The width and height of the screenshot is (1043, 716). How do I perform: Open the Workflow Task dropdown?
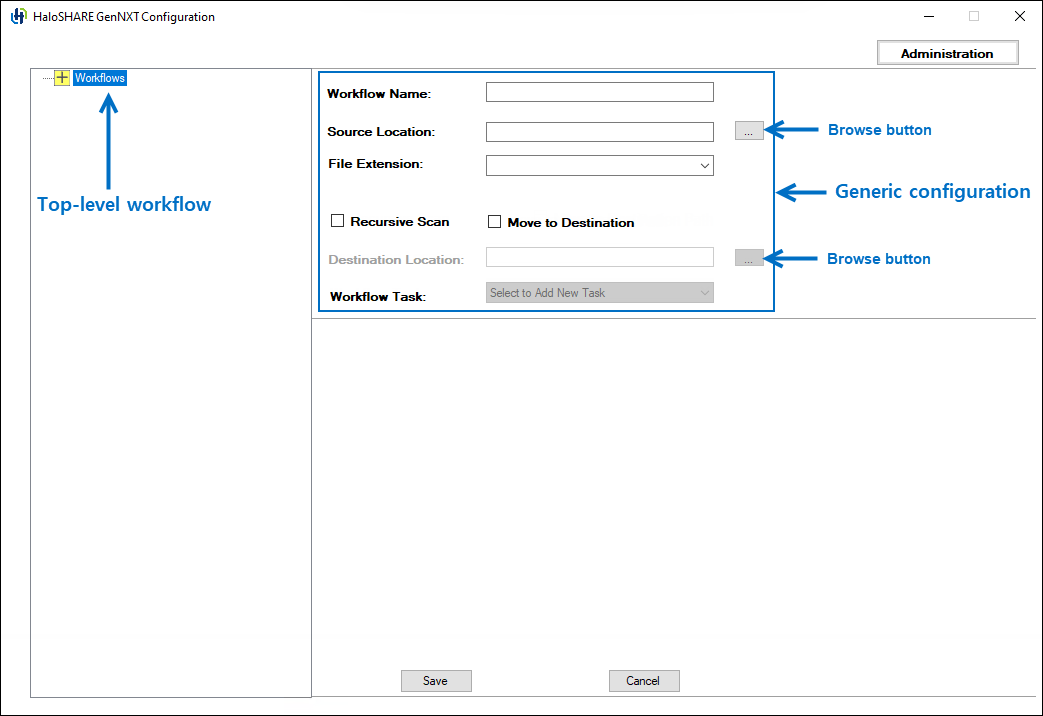(x=599, y=293)
